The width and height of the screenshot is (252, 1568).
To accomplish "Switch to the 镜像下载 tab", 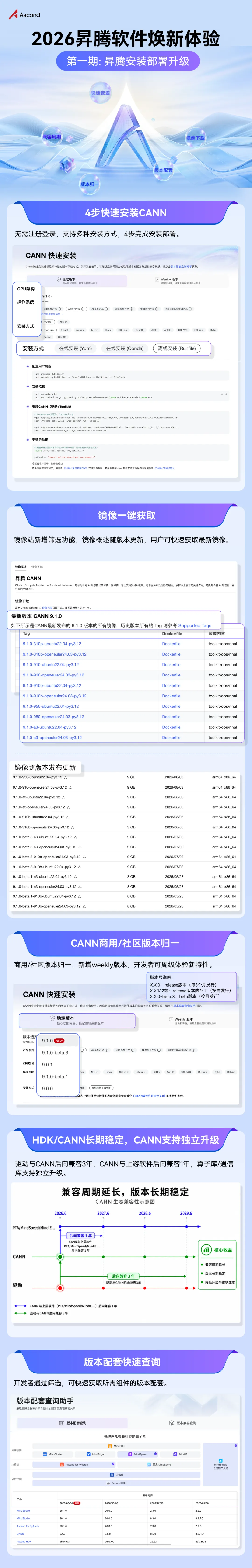I will [37, 567].
